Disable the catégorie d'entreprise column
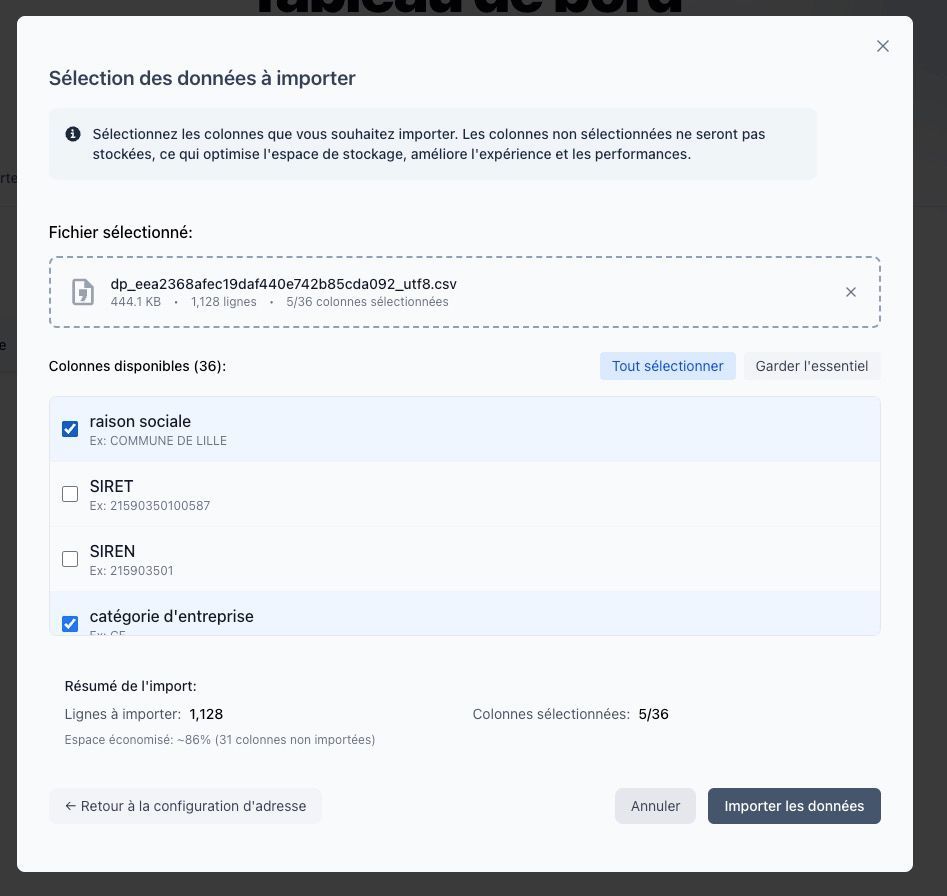Viewport: 947px width, 896px height. point(70,624)
